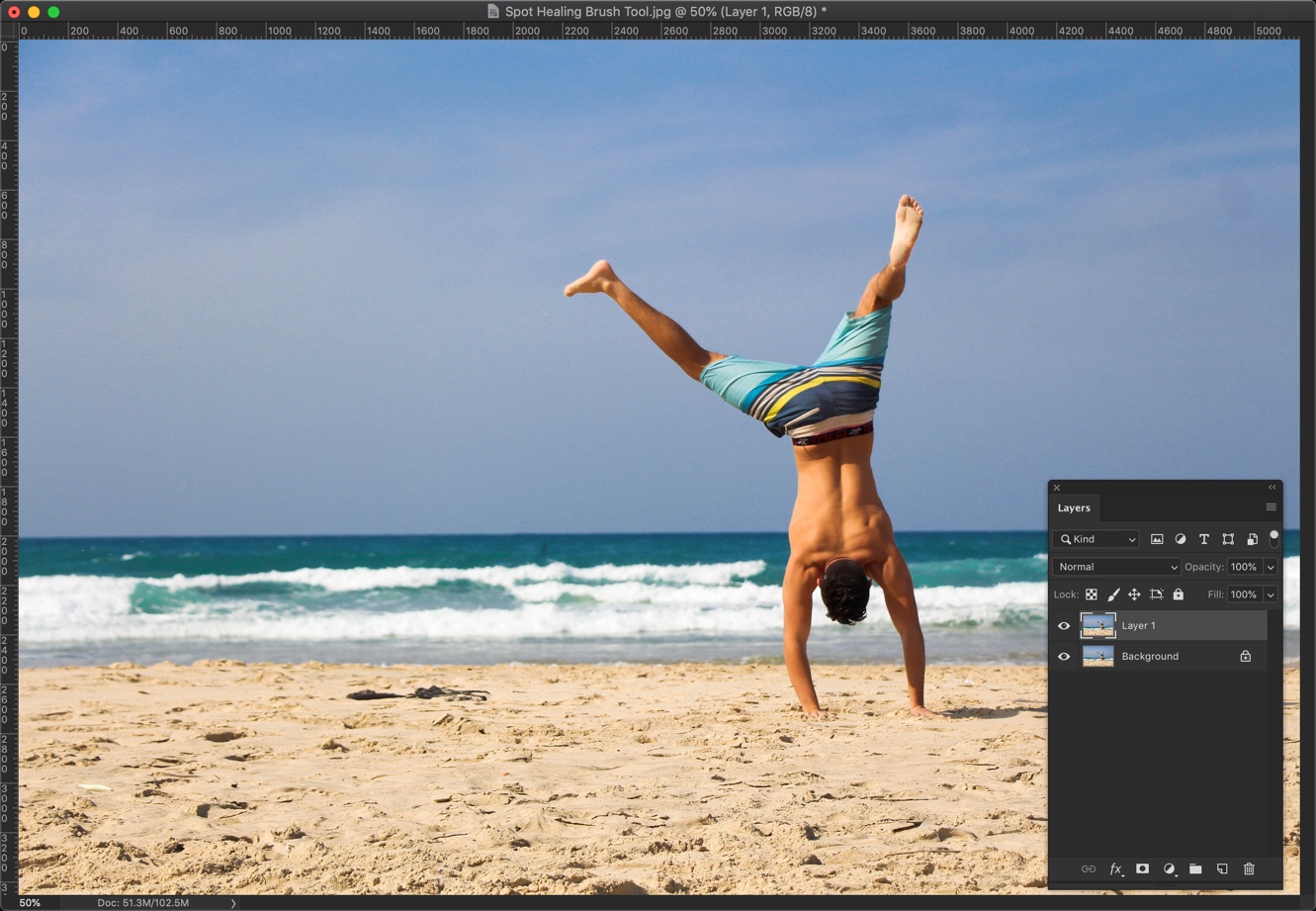Open the Kind filter type dropdown
The height and width of the screenshot is (911, 1316).
pos(1097,539)
